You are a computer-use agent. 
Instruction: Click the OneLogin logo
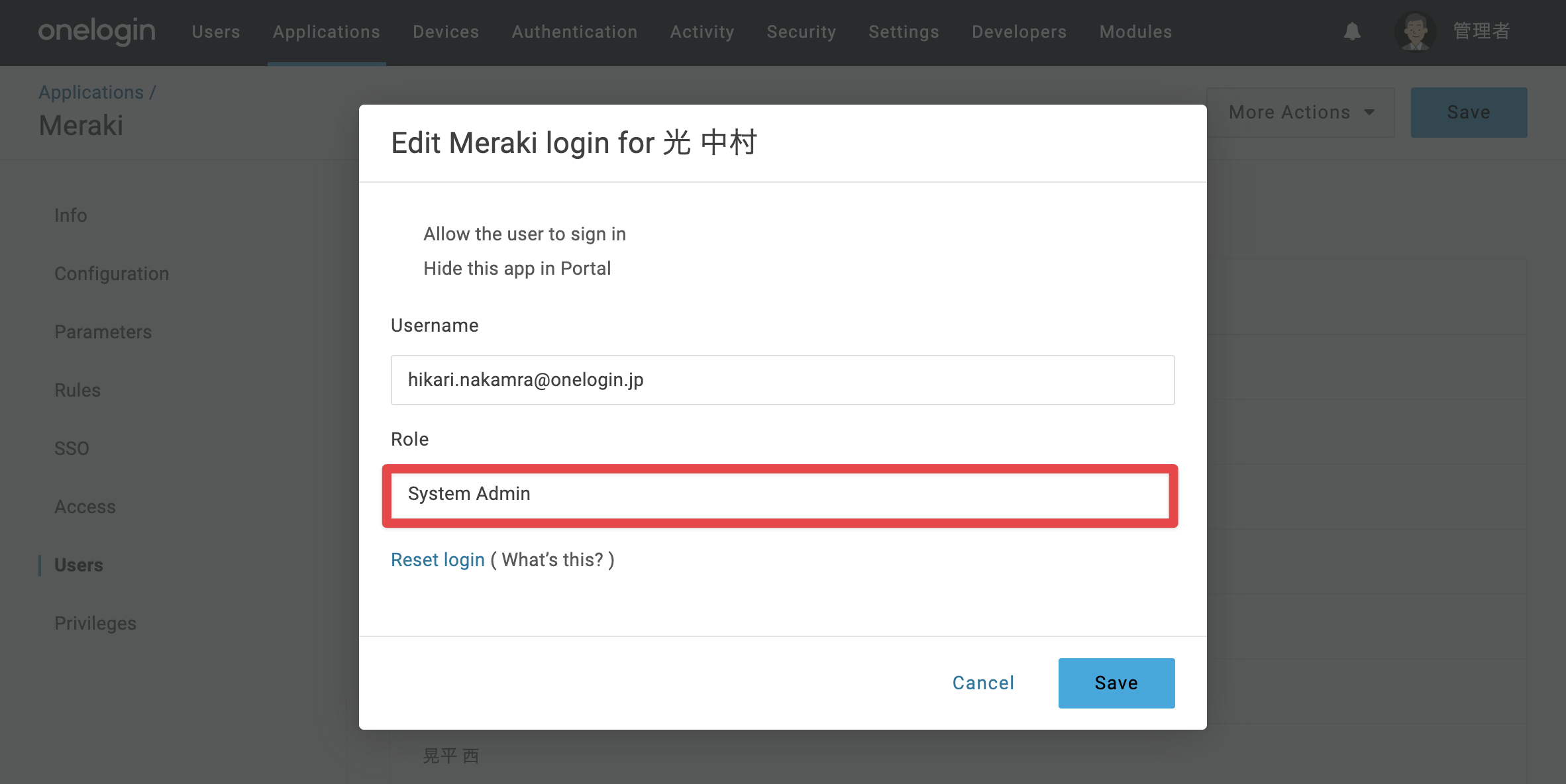(97, 31)
